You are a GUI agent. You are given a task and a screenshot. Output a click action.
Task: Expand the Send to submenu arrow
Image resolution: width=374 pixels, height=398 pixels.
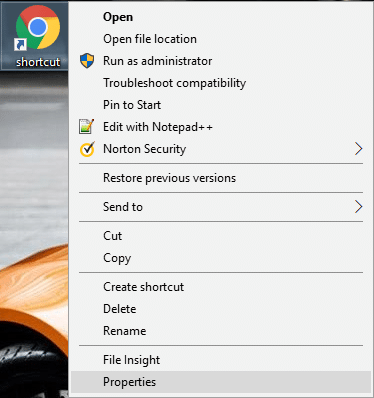(358, 207)
